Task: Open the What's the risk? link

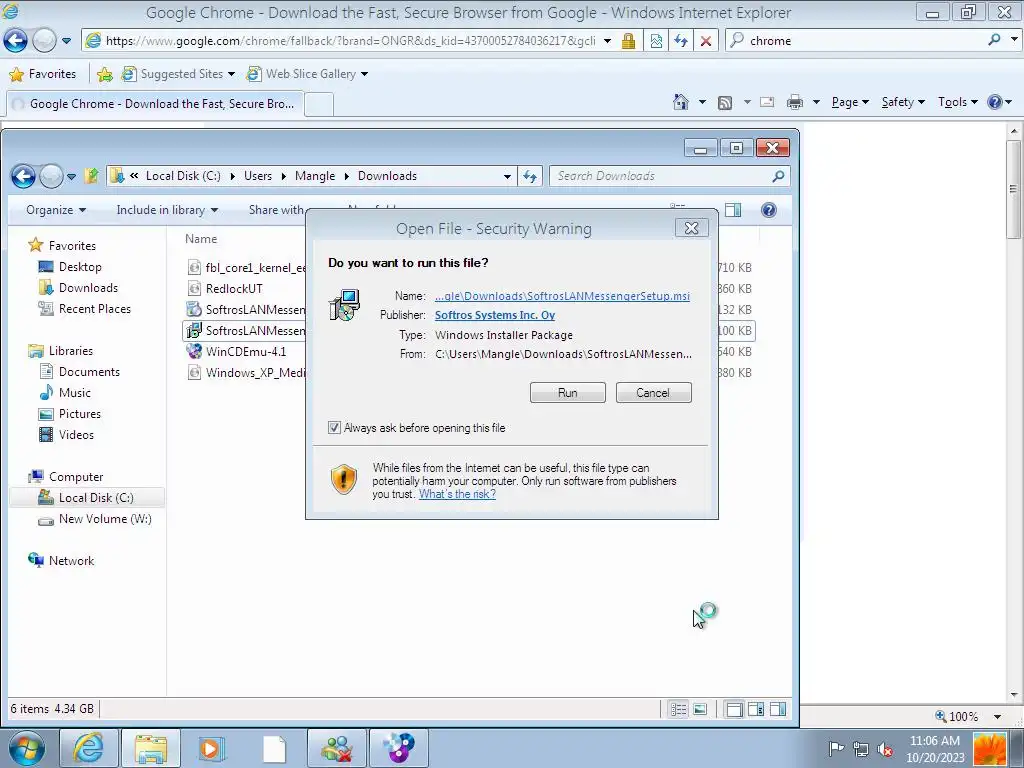Action: (x=457, y=494)
